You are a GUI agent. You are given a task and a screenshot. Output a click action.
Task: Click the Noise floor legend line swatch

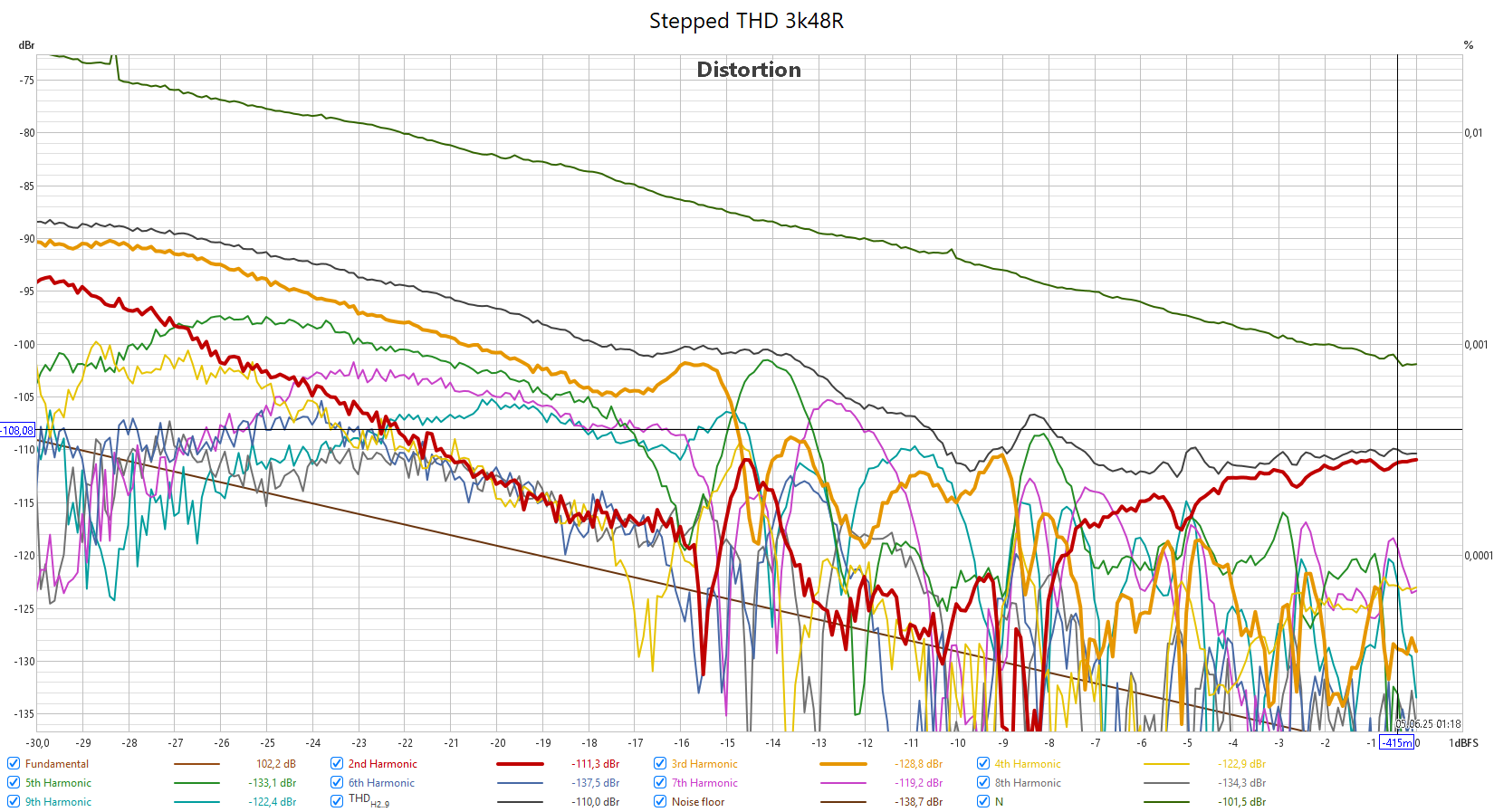[x=843, y=802]
